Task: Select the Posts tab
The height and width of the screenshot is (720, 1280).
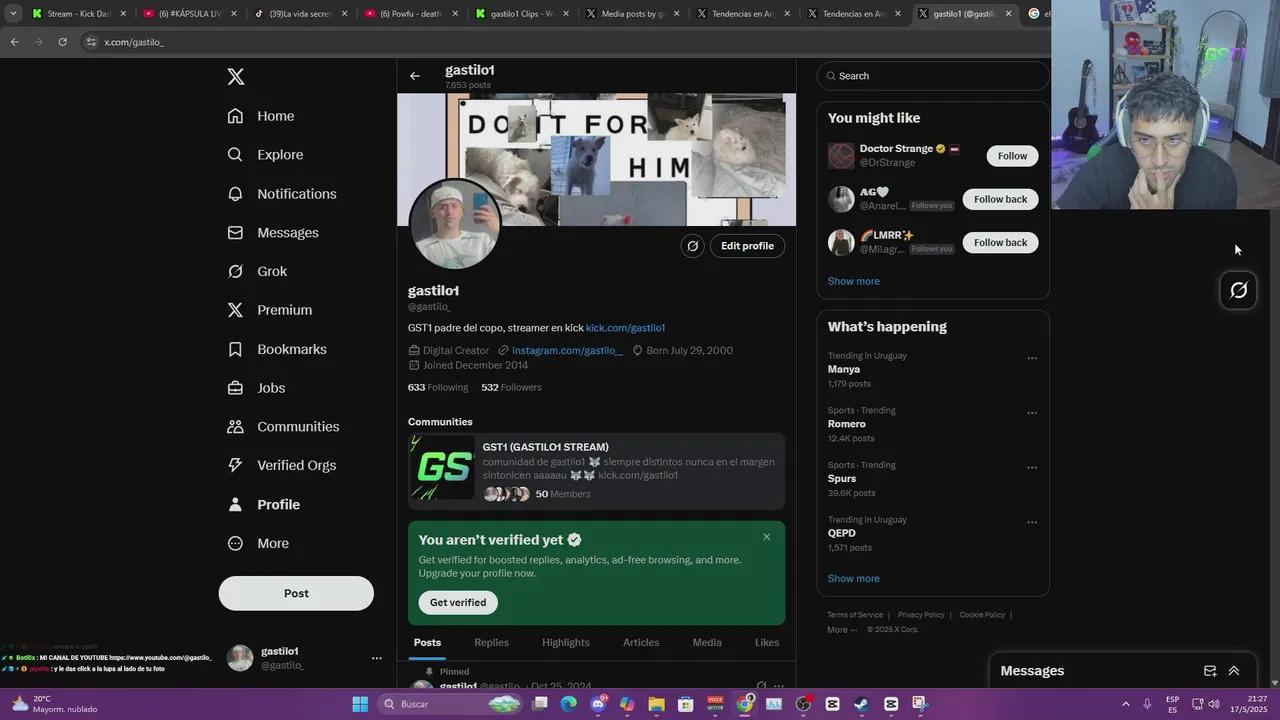Action: (x=427, y=643)
